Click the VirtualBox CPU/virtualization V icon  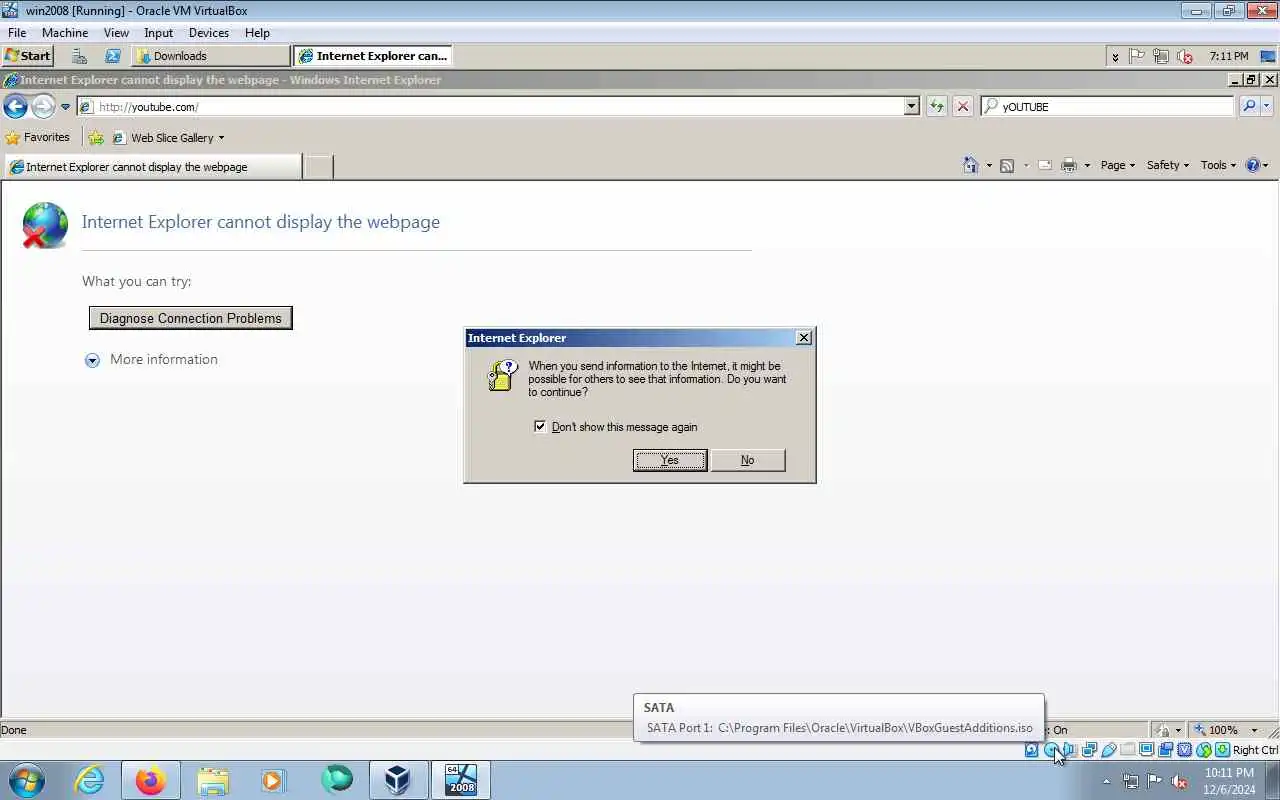pos(1184,750)
